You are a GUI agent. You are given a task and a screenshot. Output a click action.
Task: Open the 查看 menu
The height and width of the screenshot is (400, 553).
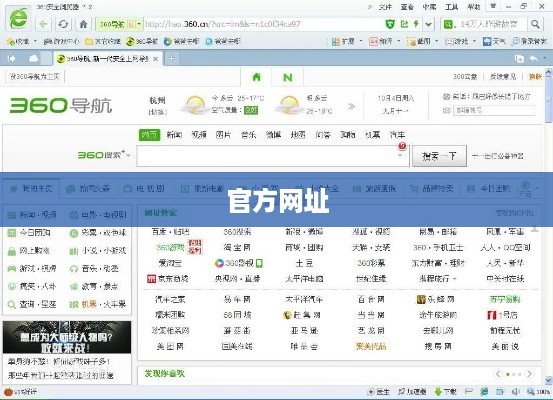(407, 7)
